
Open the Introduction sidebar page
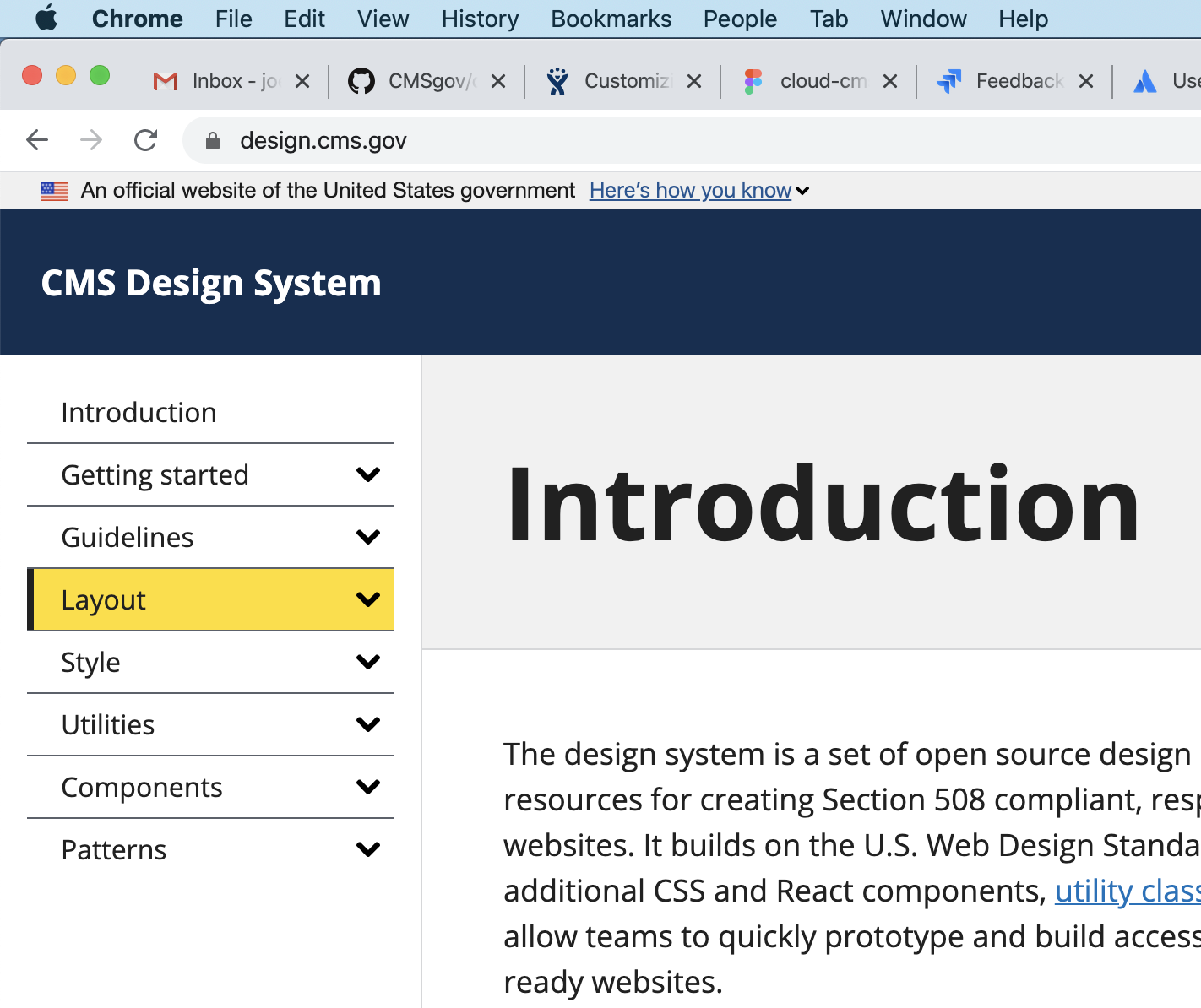coord(138,412)
